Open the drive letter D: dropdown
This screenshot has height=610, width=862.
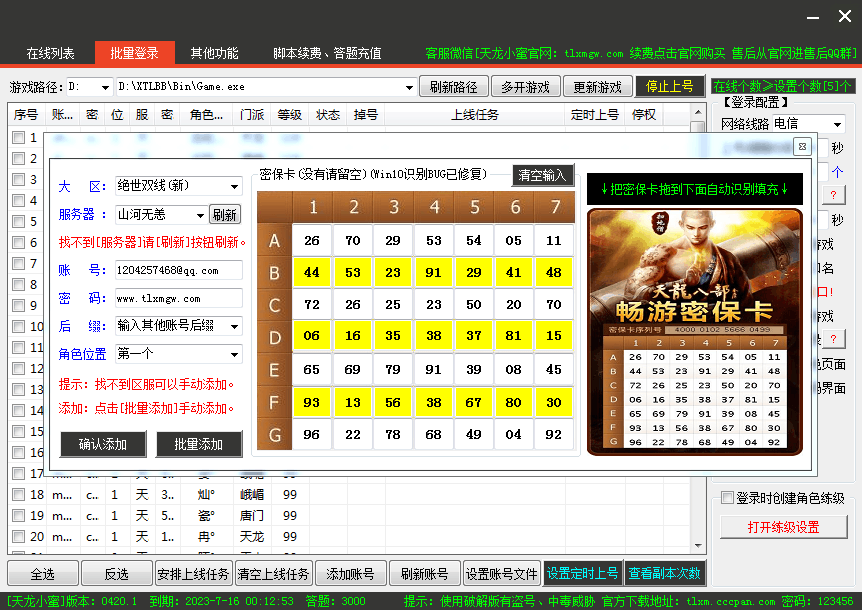pos(104,87)
